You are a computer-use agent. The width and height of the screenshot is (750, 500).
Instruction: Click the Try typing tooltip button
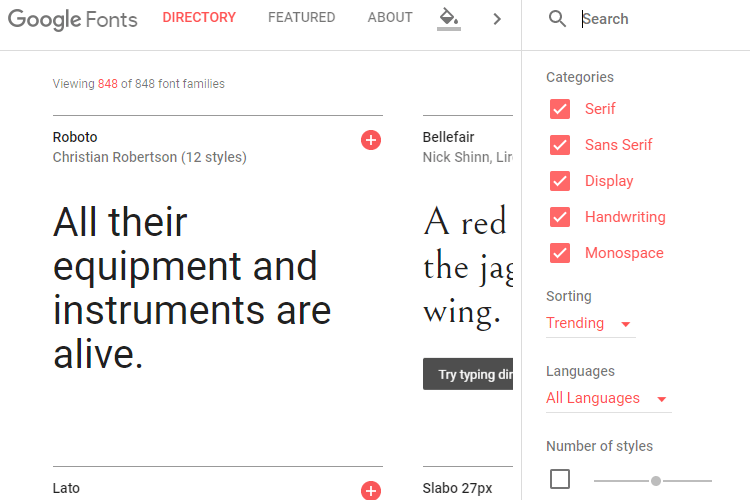468,374
